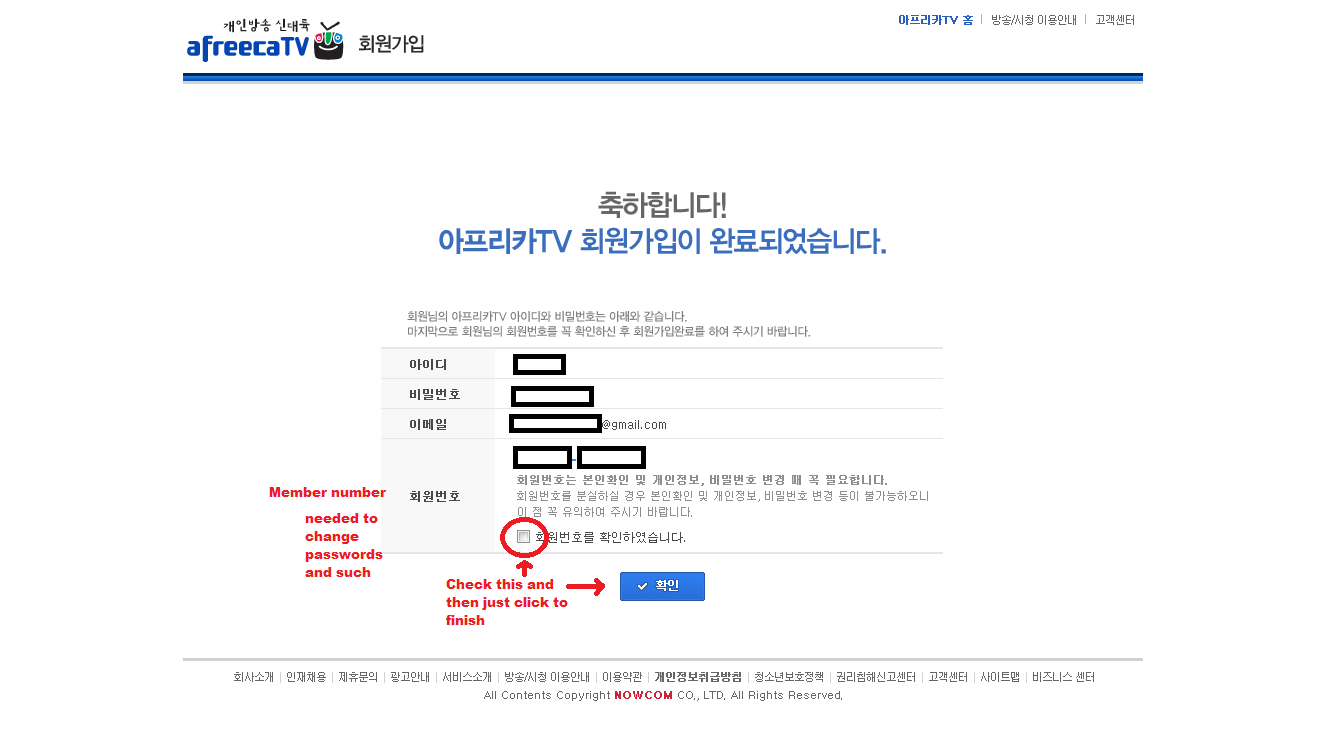Viewport: 1325px width, 732px height.
Task: Open 방송/시청 이용안내 in the footer
Action: click(x=547, y=677)
